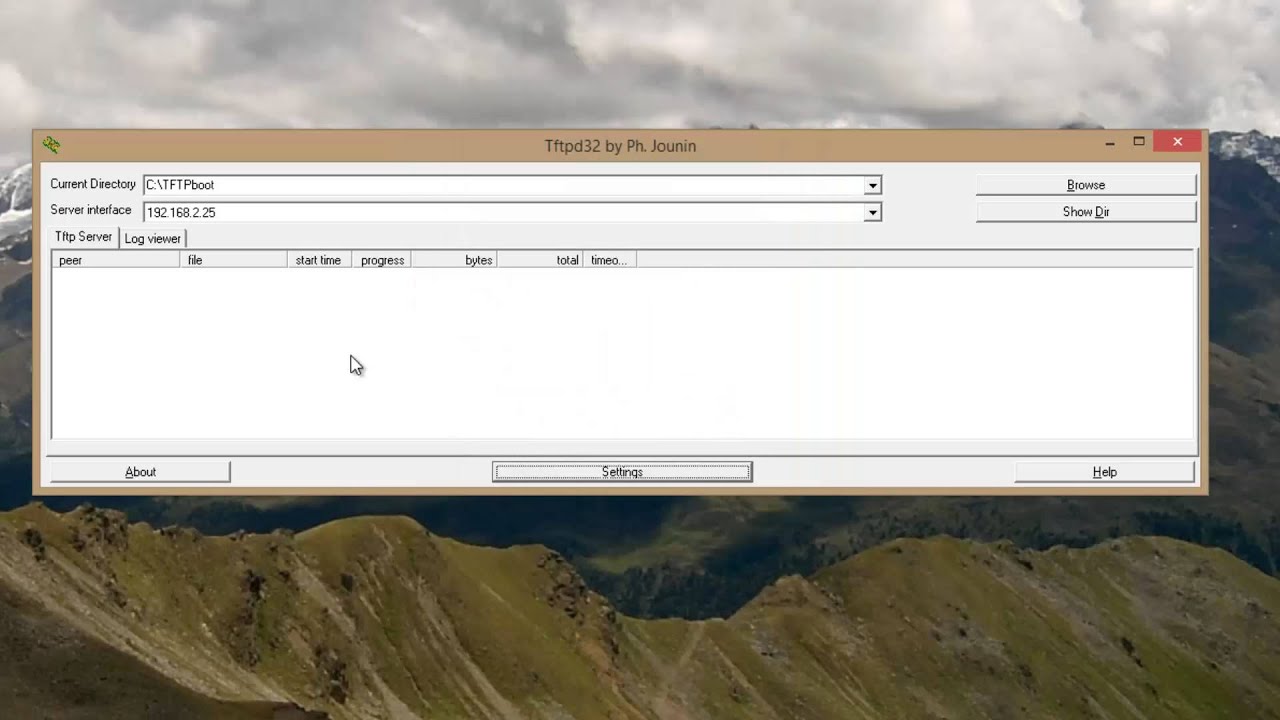Click the Tftpd32 by Ph. Jounin title text
This screenshot has height=720, width=1280.
620,146
